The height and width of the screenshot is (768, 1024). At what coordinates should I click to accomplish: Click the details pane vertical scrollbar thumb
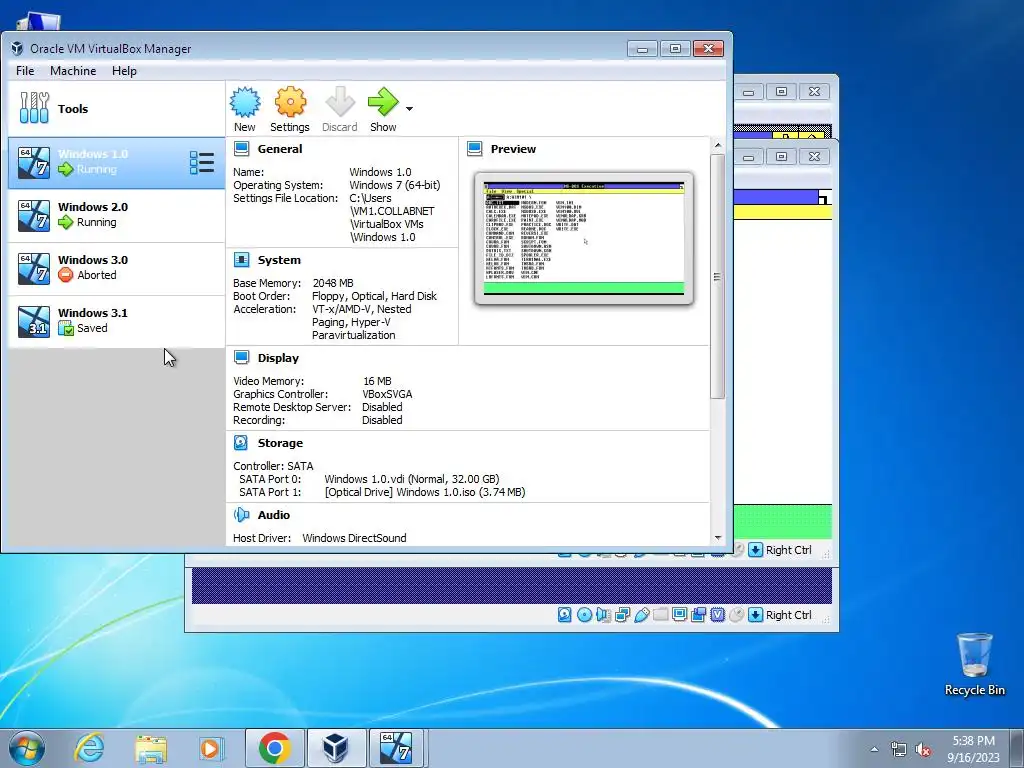coord(718,276)
